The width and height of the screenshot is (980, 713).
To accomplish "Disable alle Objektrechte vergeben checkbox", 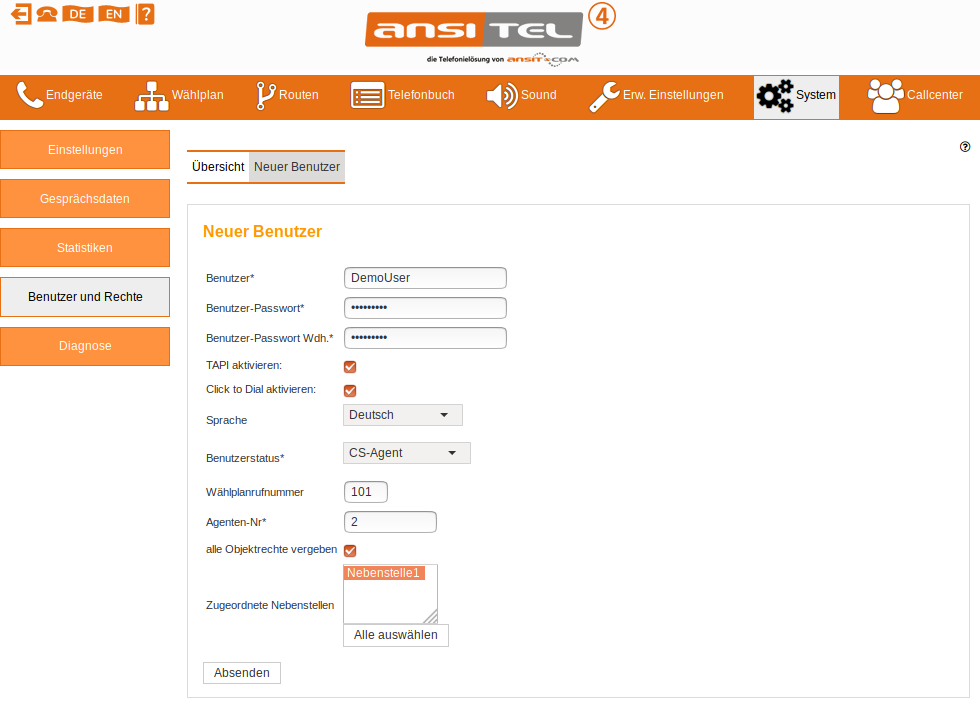I will point(350,550).
